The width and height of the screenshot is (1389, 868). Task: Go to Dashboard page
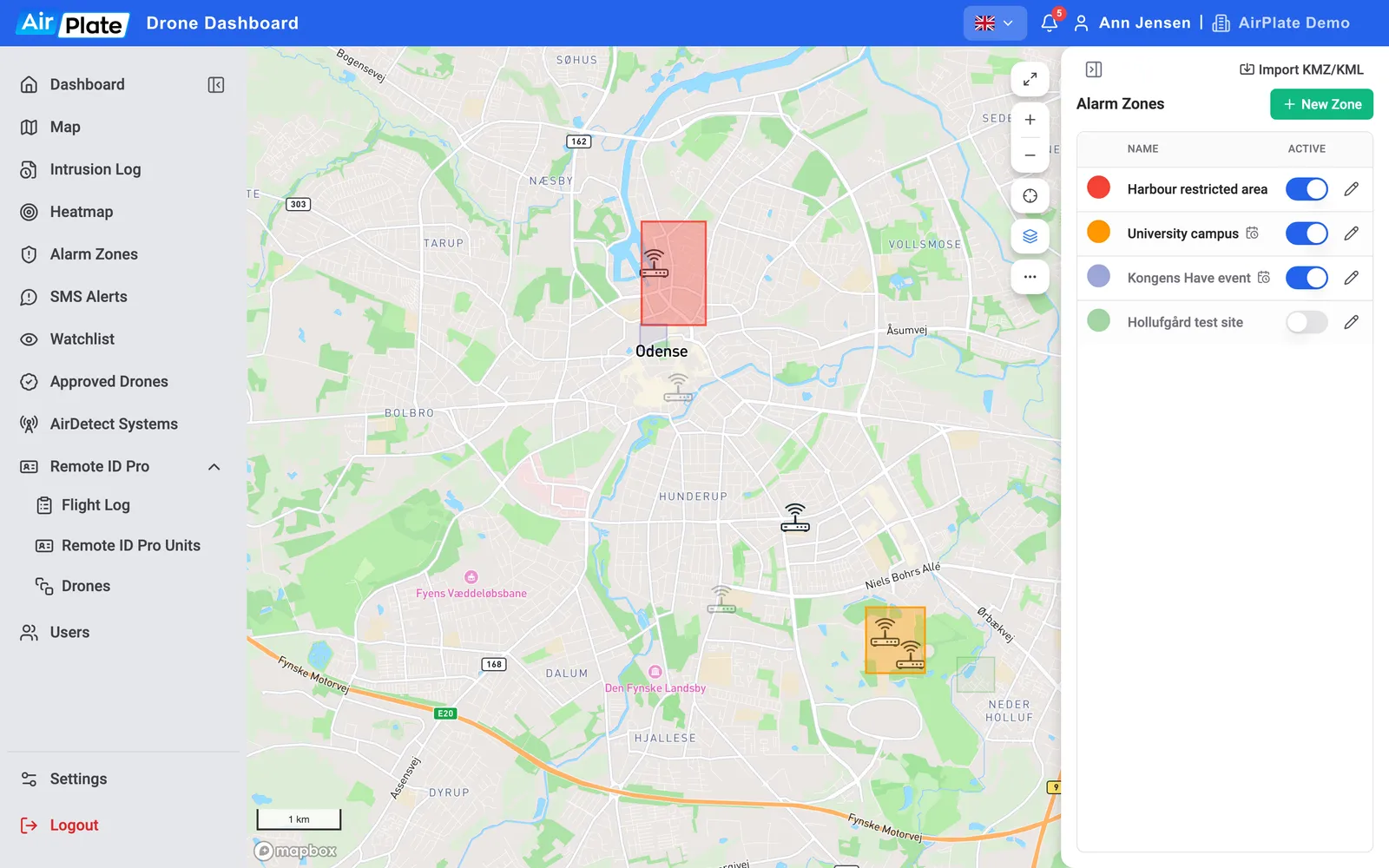(87, 84)
